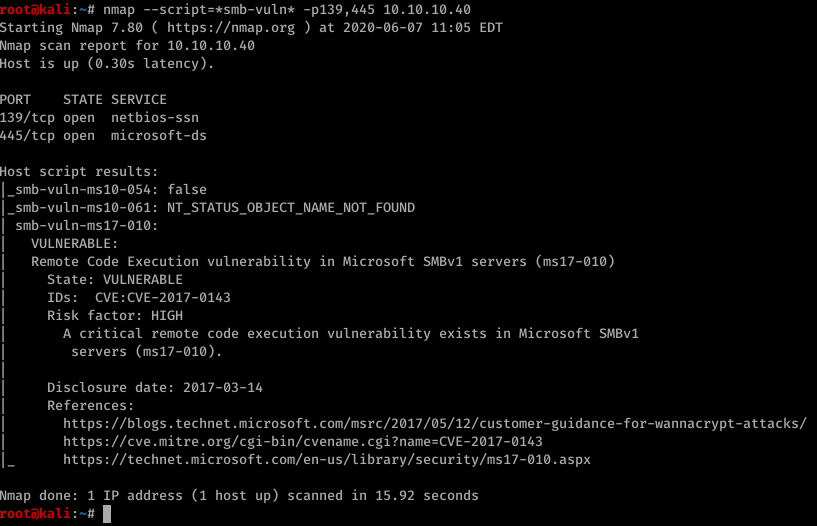Click the 445/tcp open microsoft-ds row

pos(103,136)
